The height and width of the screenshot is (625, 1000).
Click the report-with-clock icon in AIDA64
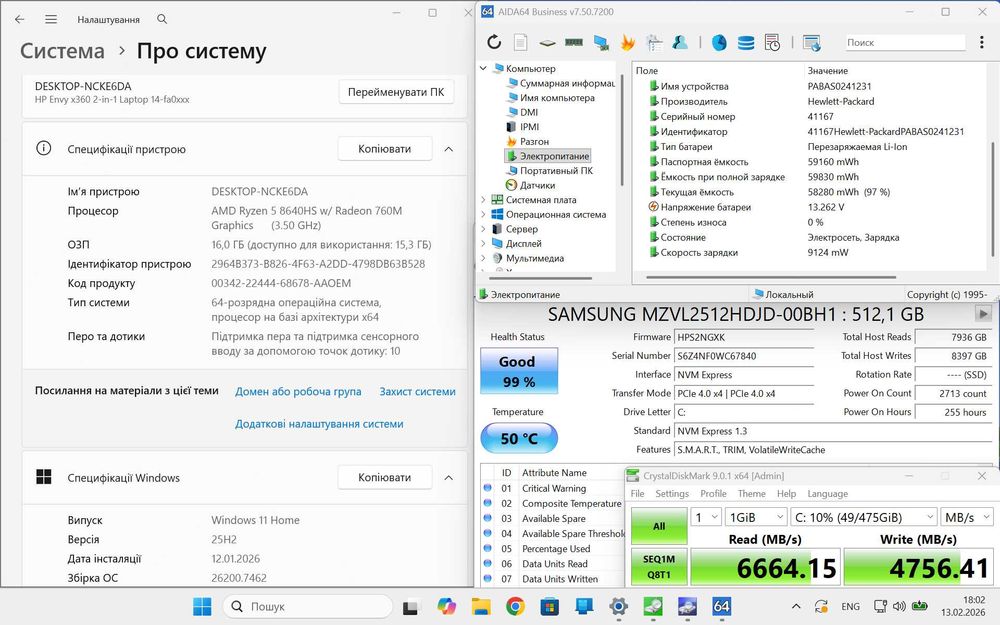tap(772, 43)
